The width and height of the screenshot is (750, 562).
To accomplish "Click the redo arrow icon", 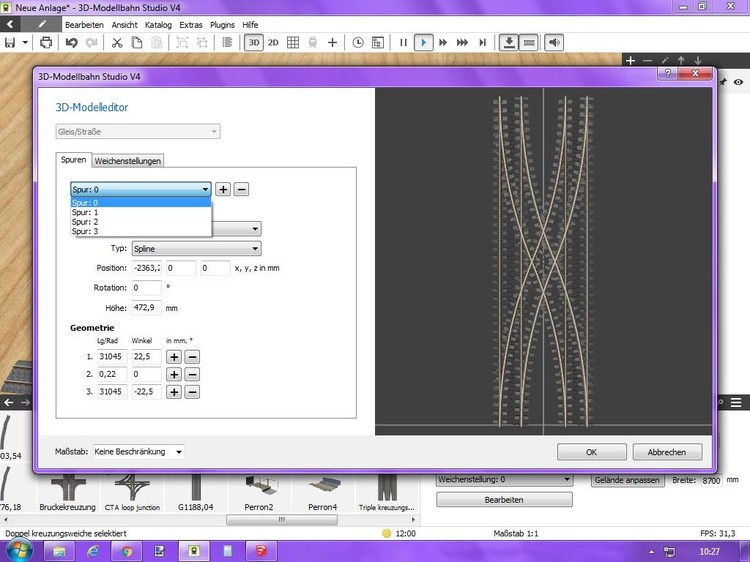I will coord(91,43).
